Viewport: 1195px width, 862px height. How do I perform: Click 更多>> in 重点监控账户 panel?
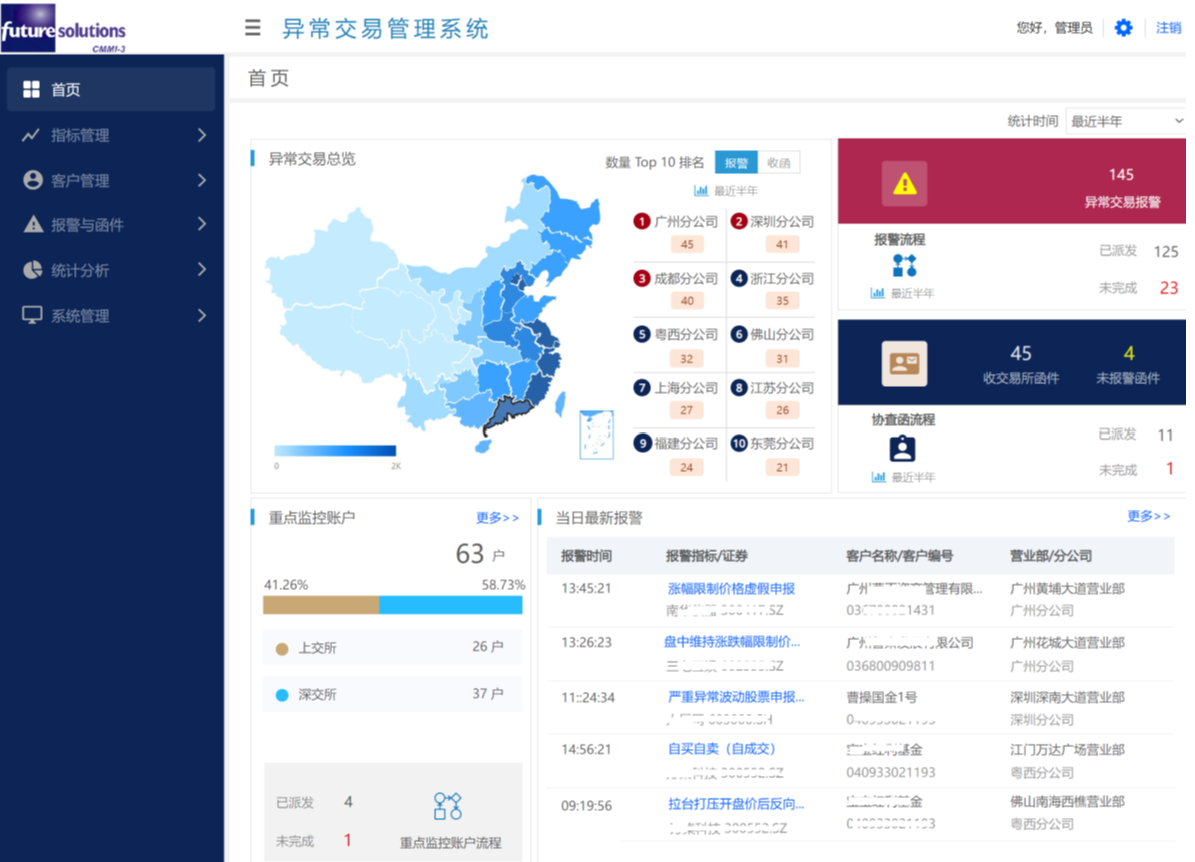[x=497, y=518]
